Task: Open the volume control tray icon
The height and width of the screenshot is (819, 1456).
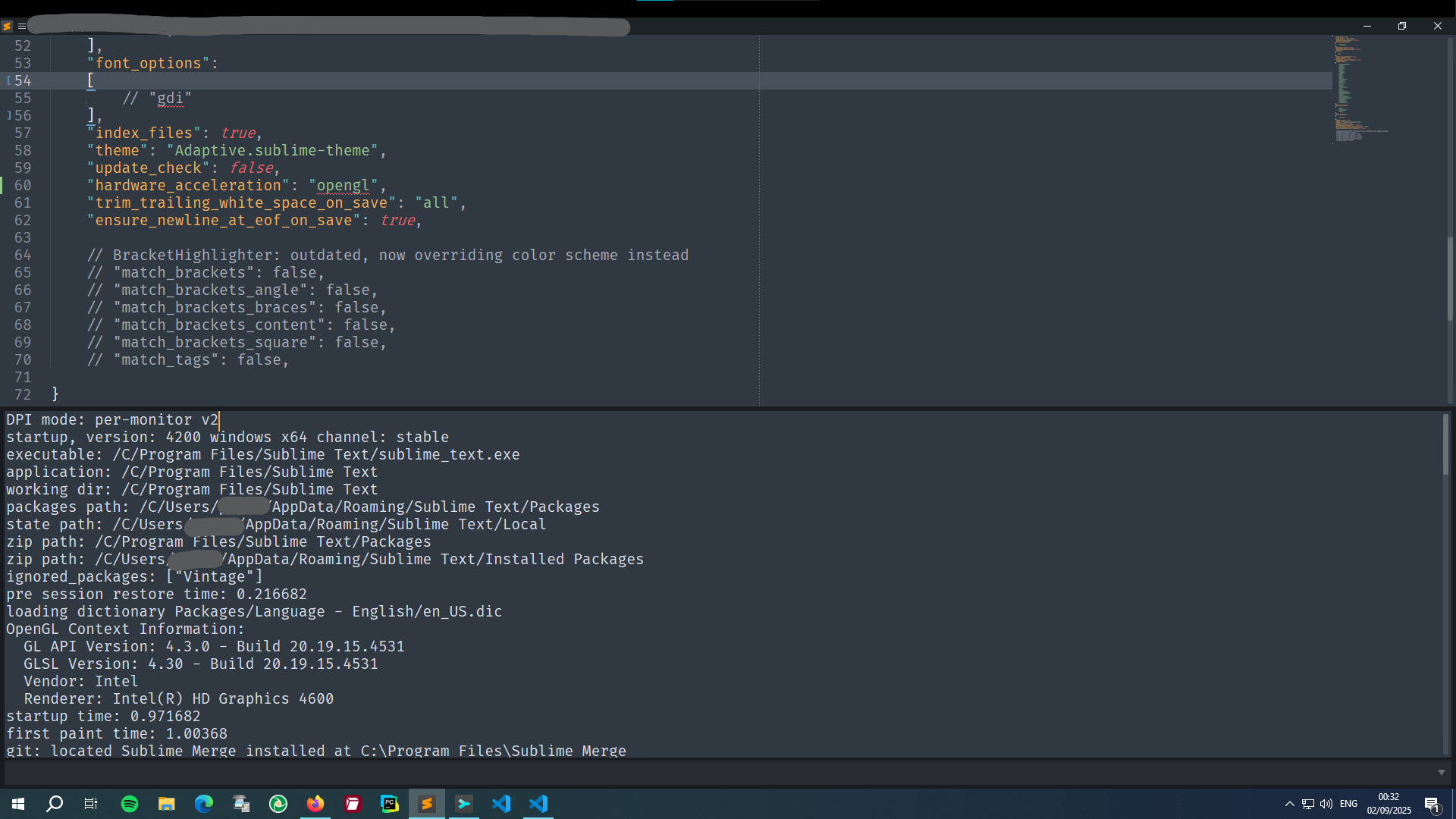Action: point(1326,804)
